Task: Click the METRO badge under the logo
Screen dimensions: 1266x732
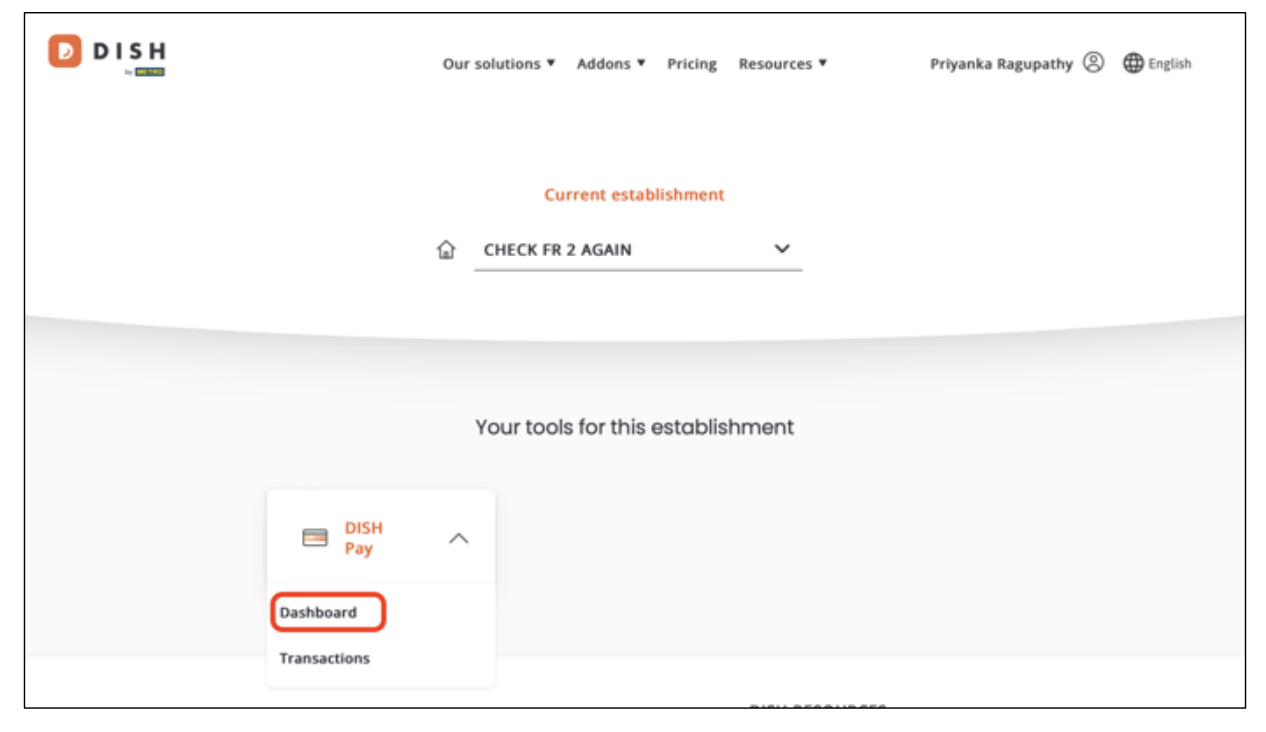Action: [x=150, y=72]
